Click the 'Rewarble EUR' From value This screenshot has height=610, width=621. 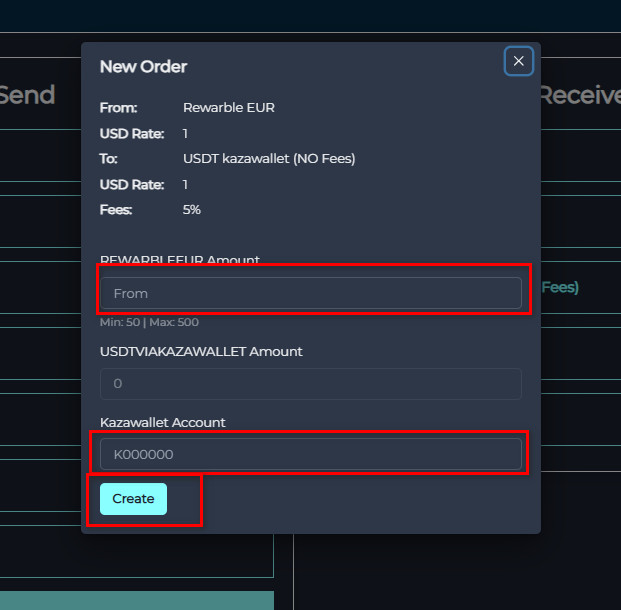point(229,108)
